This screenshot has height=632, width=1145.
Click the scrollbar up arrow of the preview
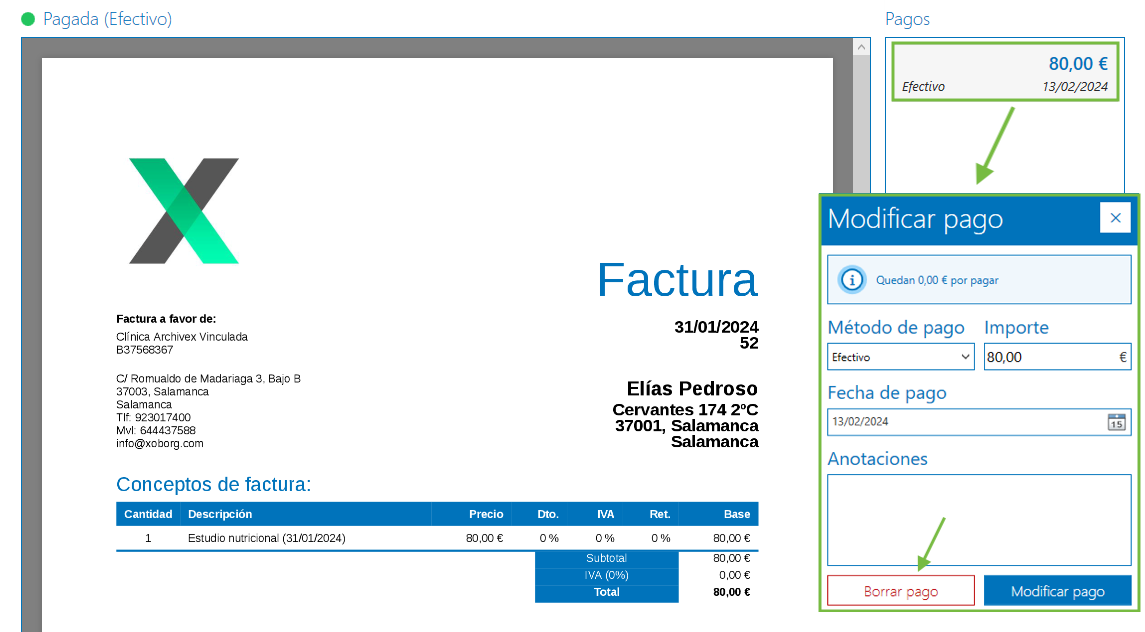click(859, 45)
